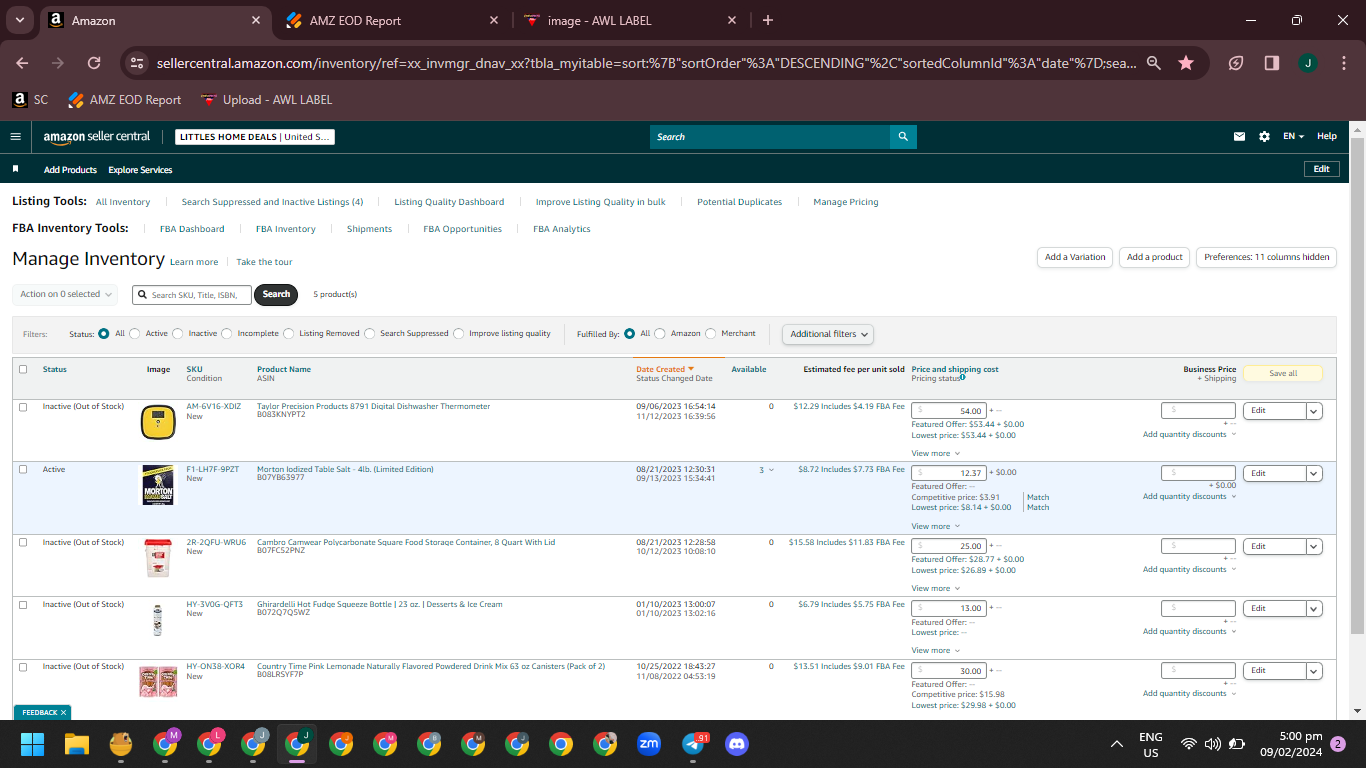Select Fulfilled By Merchant radio
Viewport: 1366px width, 768px height.
(x=711, y=334)
